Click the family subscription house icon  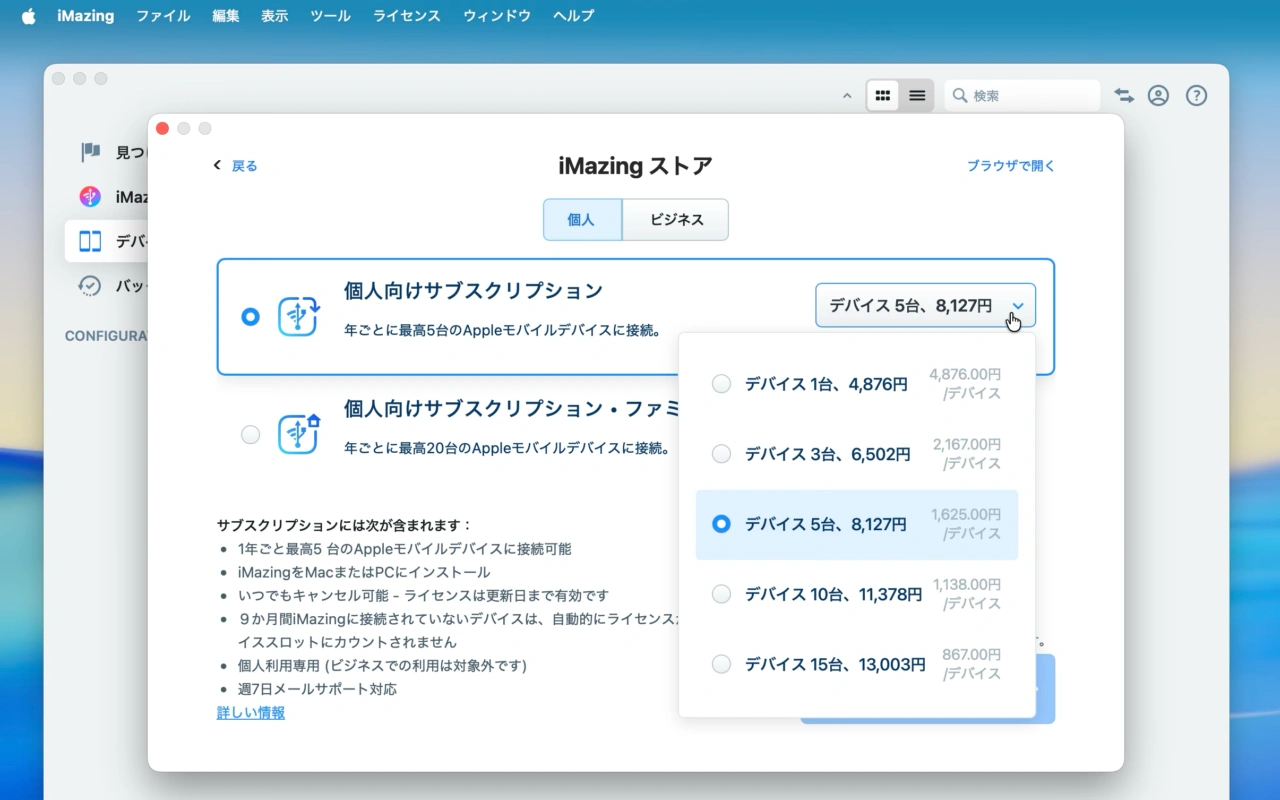pos(298,434)
